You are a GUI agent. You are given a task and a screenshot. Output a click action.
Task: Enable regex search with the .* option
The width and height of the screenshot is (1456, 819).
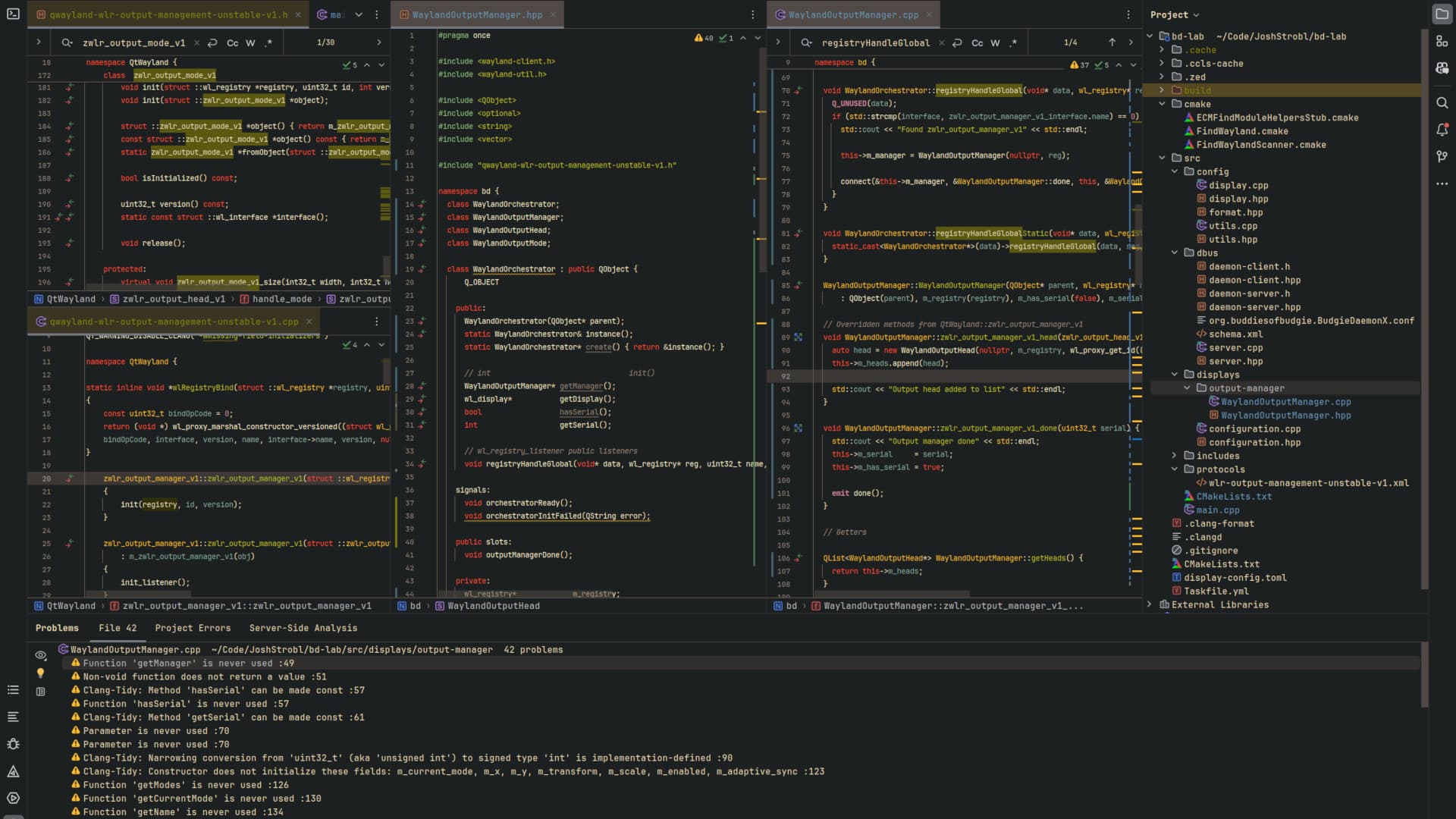[x=268, y=43]
